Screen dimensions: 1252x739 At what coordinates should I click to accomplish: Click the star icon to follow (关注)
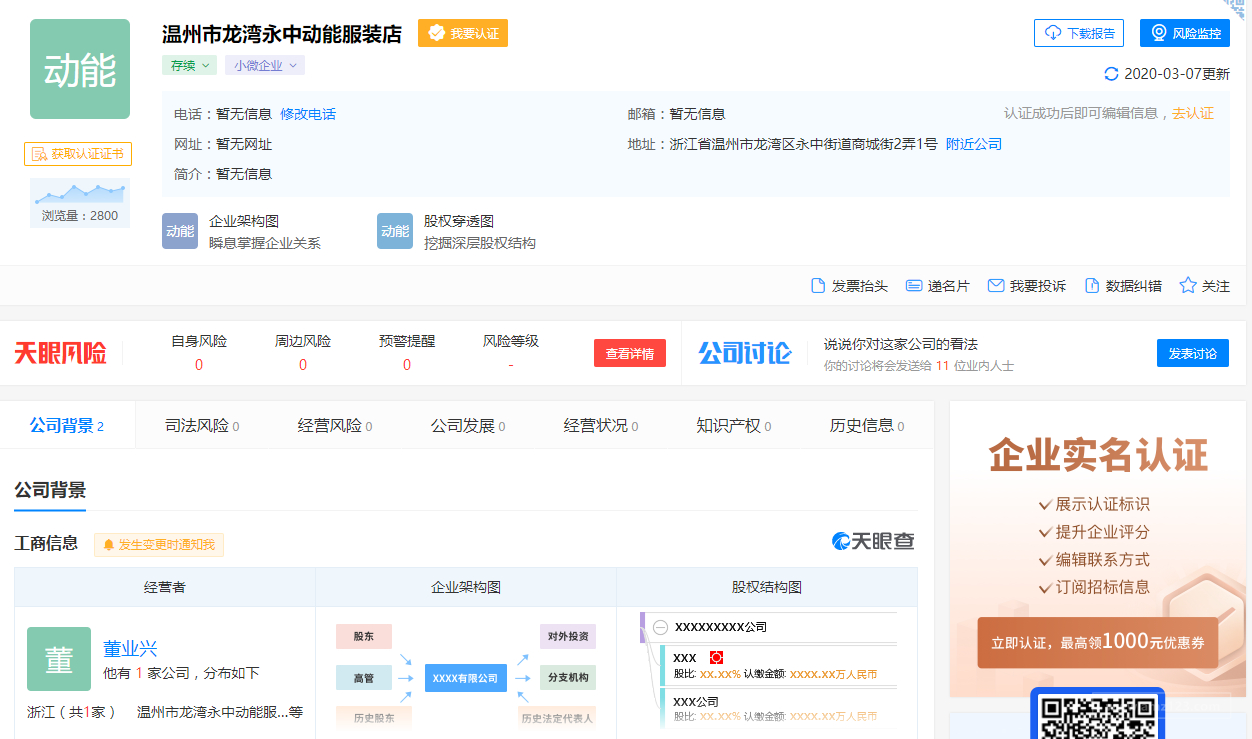coord(1188,285)
